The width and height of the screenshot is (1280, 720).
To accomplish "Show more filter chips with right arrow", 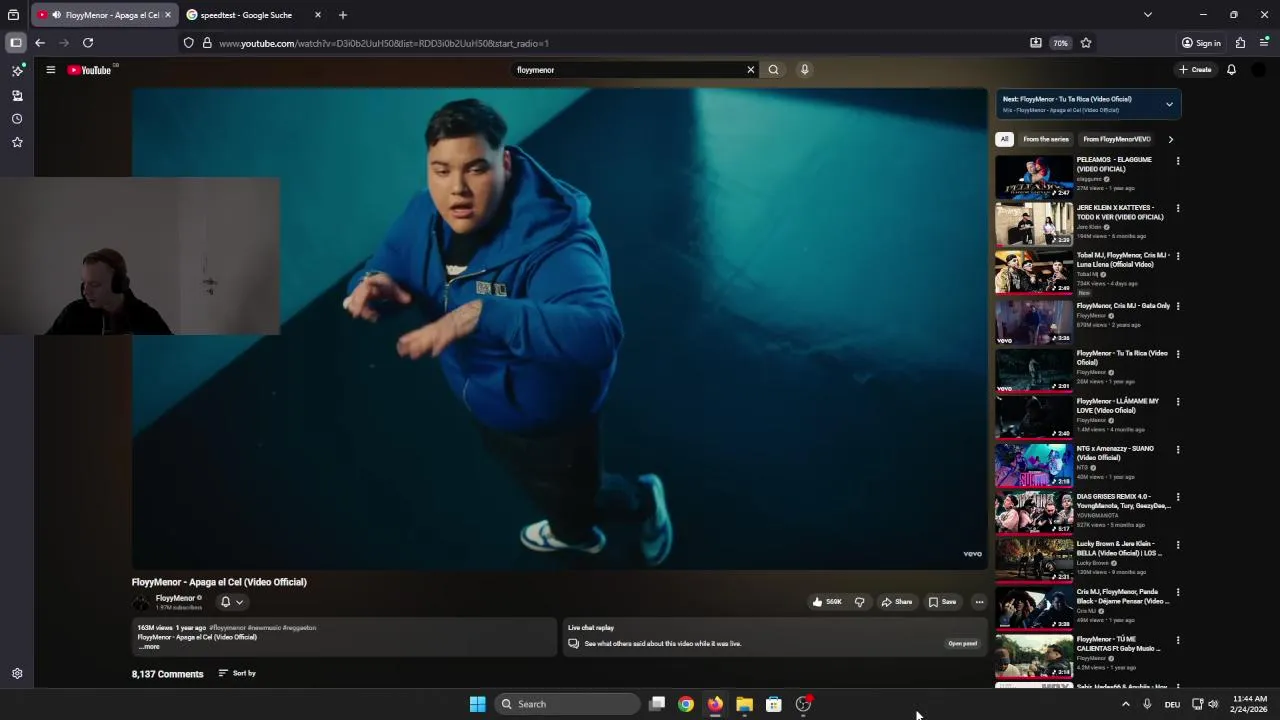I will [1170, 139].
